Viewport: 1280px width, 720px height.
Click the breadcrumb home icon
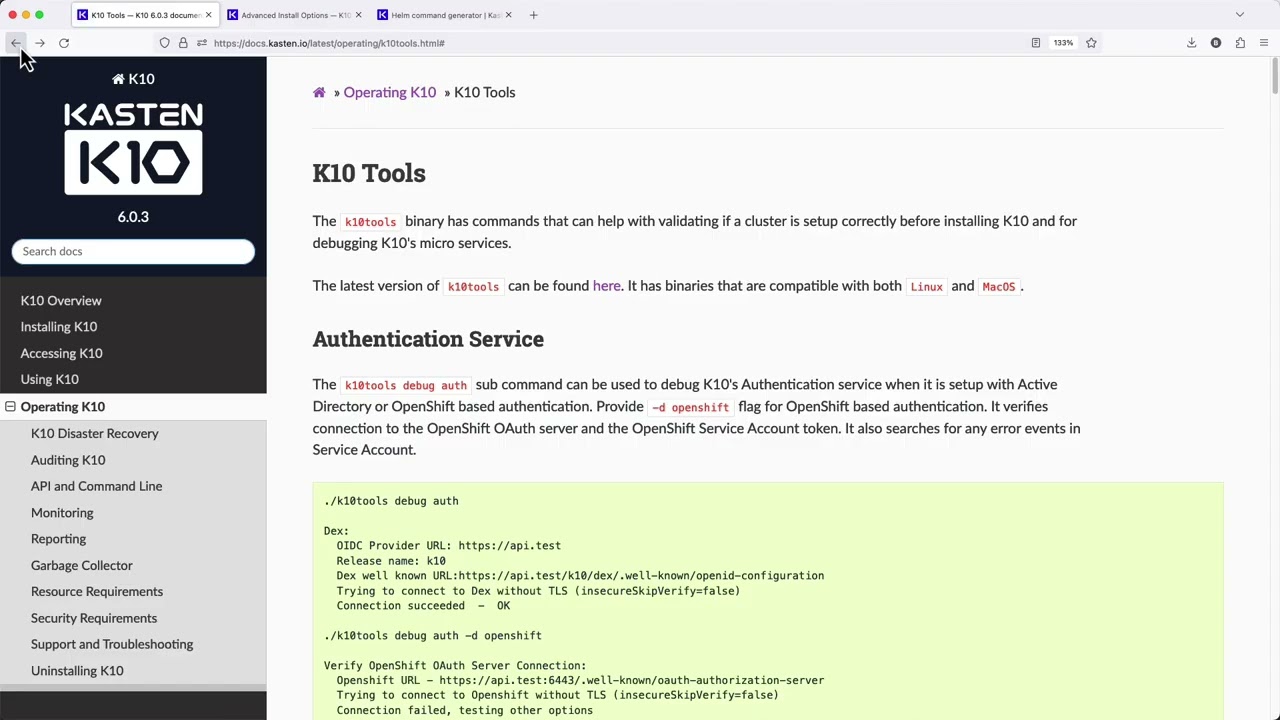pos(319,92)
